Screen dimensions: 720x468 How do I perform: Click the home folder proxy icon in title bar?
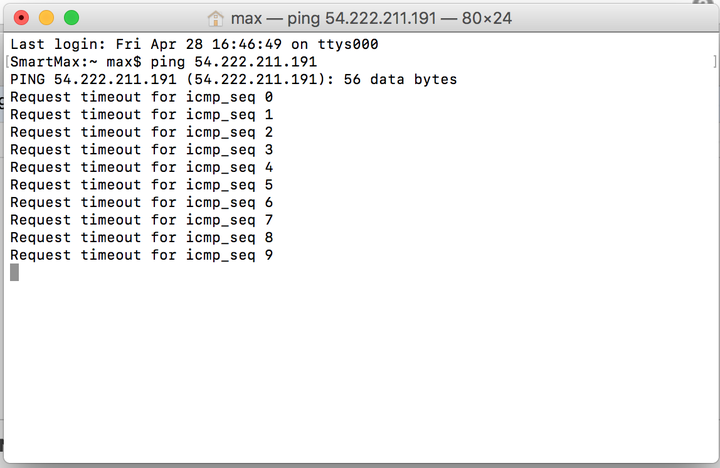[215, 18]
